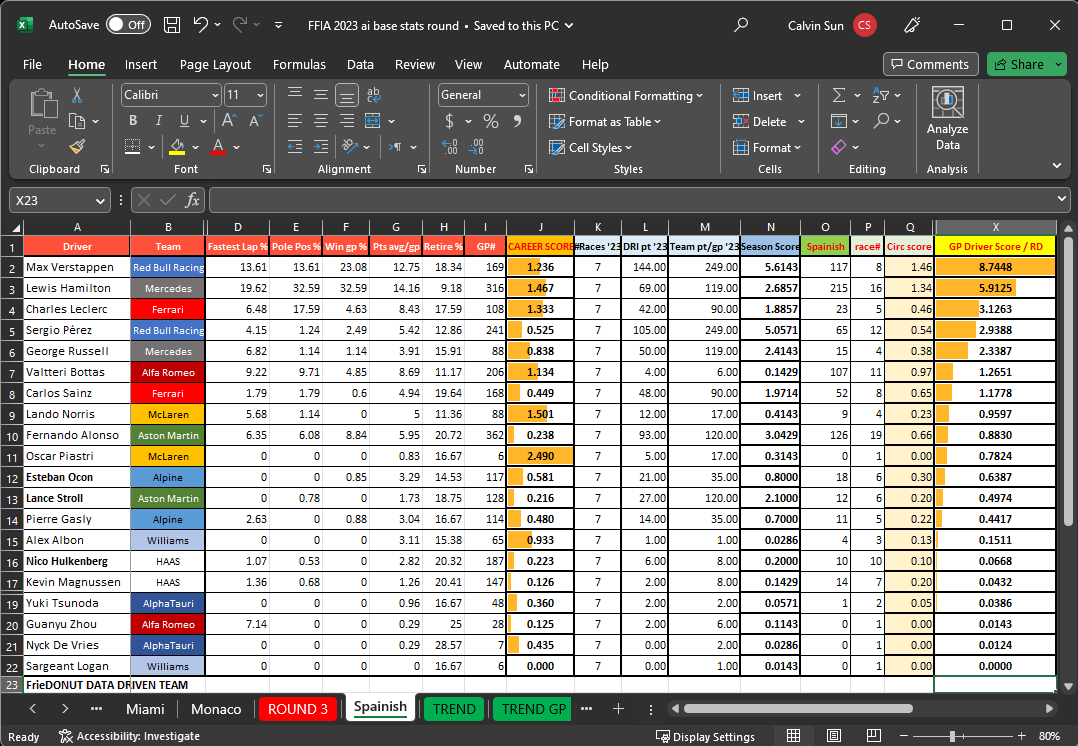Open the Name Box dropdown arrow

coord(100,200)
